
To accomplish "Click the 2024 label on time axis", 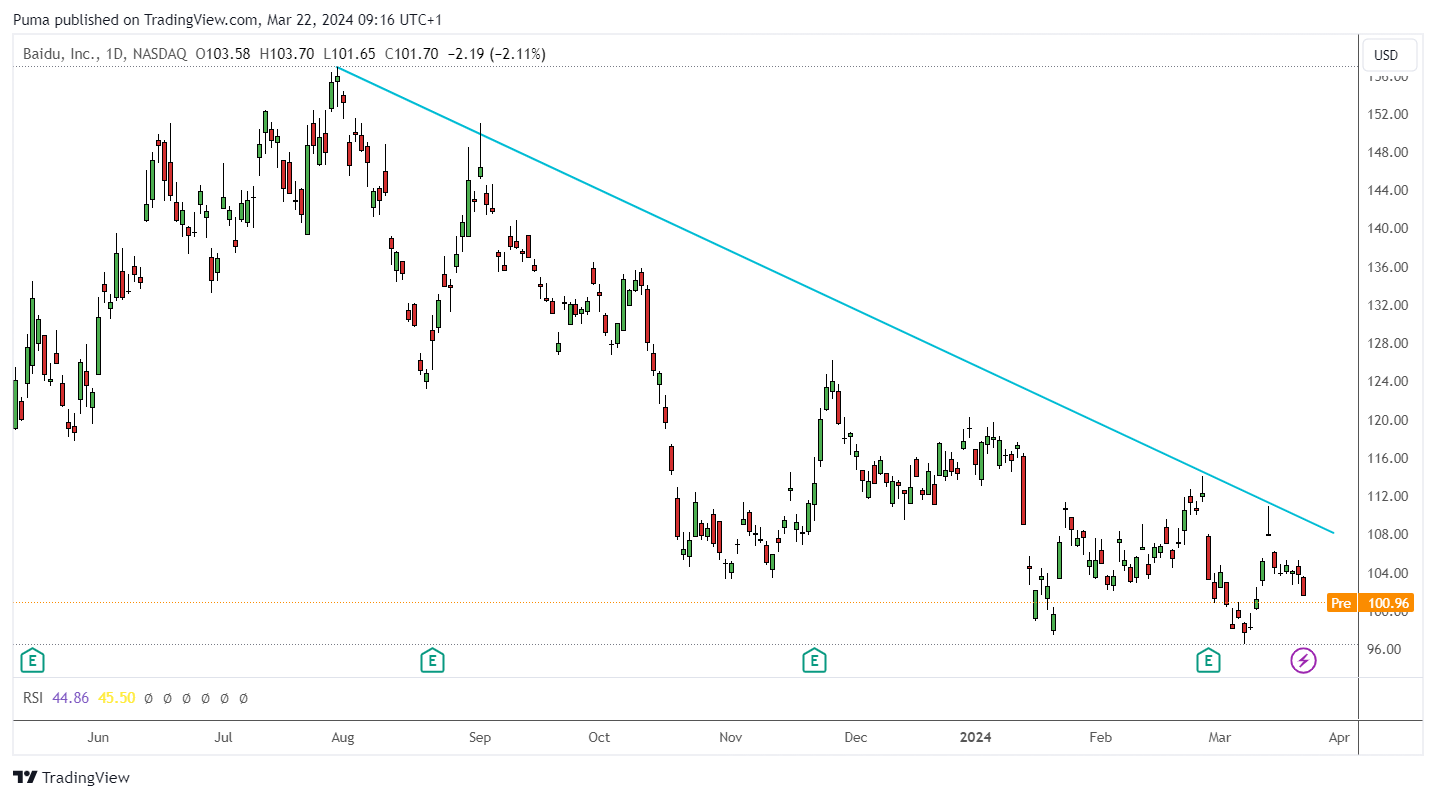I will tap(975, 737).
